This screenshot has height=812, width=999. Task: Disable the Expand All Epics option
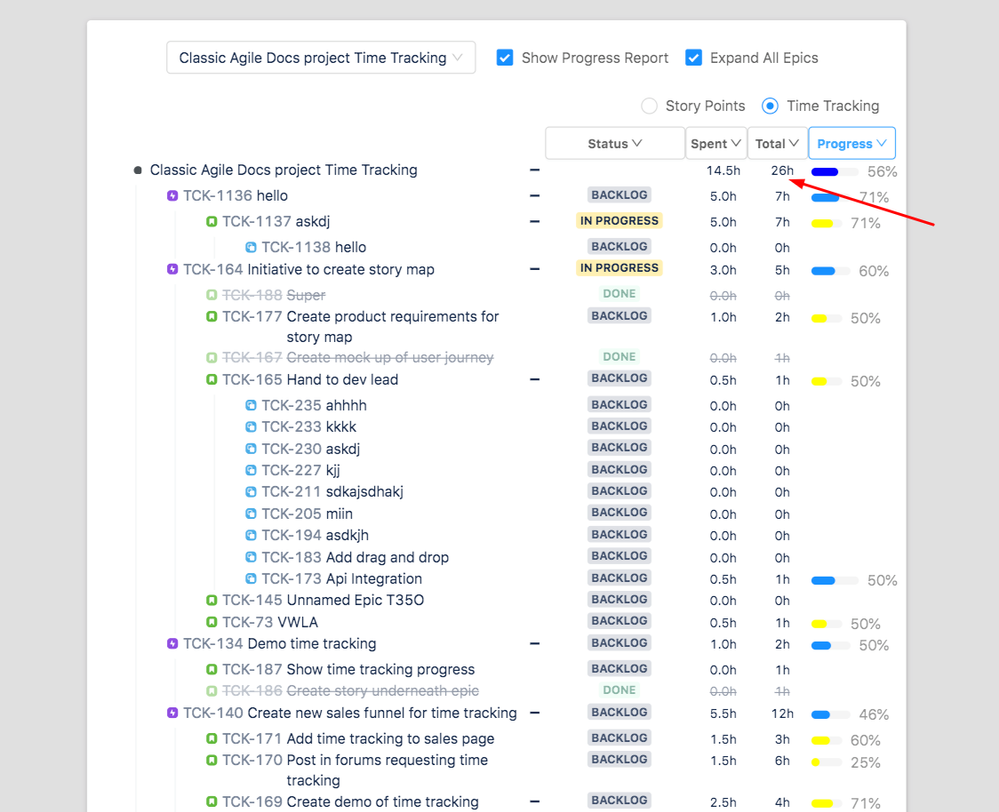(693, 58)
